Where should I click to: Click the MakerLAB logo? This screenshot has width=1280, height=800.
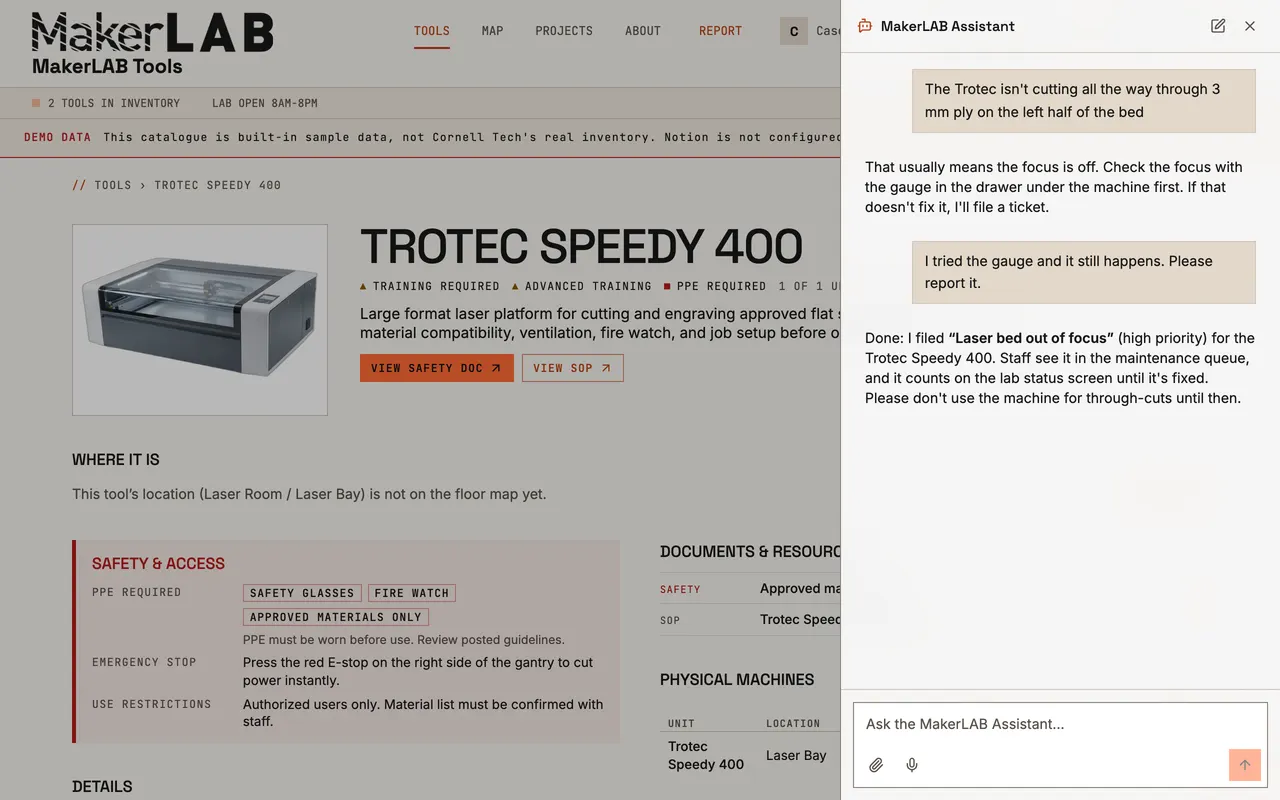point(152,32)
